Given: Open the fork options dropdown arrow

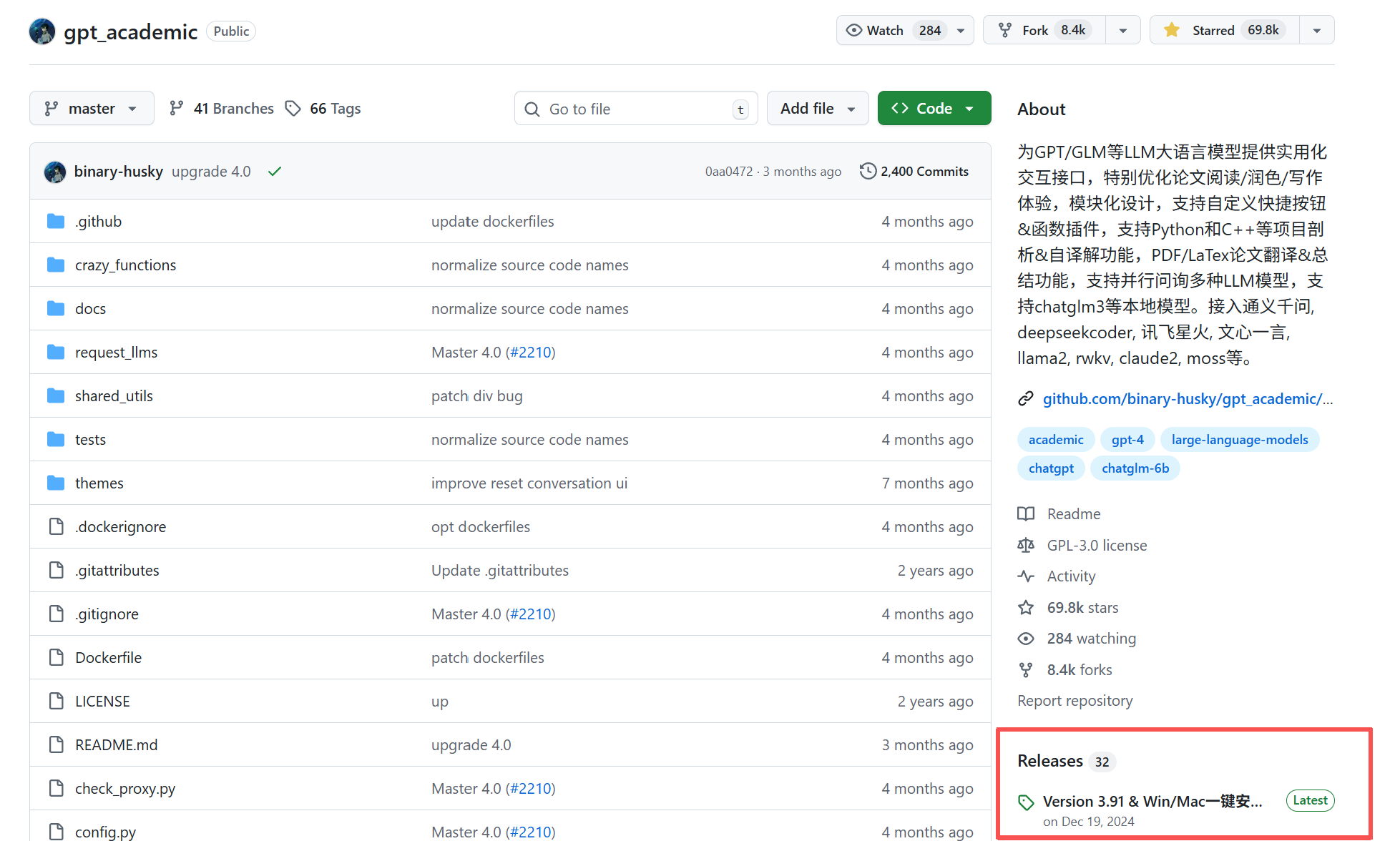Looking at the screenshot, I should pyautogui.click(x=1122, y=31).
